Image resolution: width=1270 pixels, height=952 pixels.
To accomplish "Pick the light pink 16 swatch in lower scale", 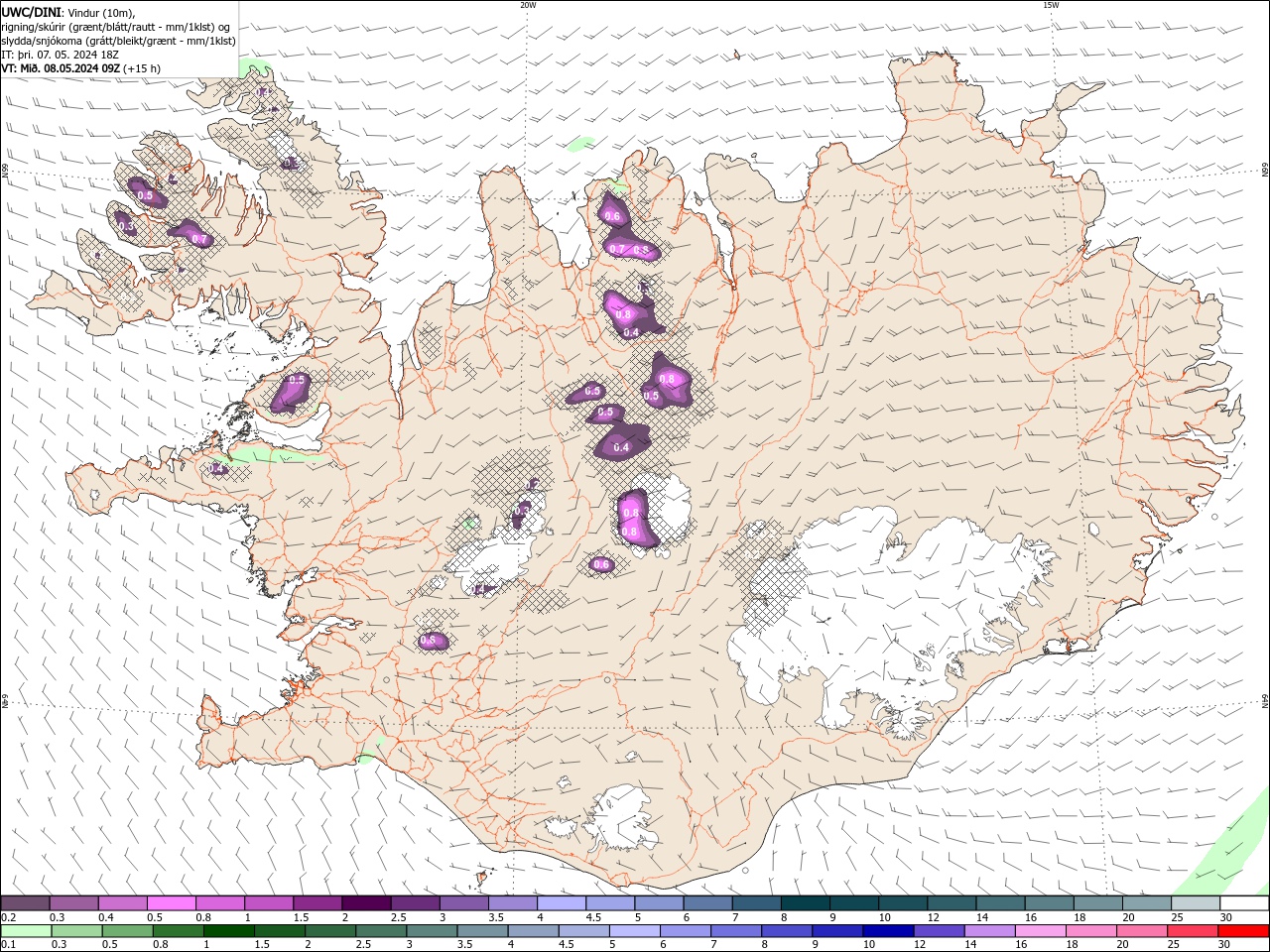I will pyautogui.click(x=1040, y=931).
